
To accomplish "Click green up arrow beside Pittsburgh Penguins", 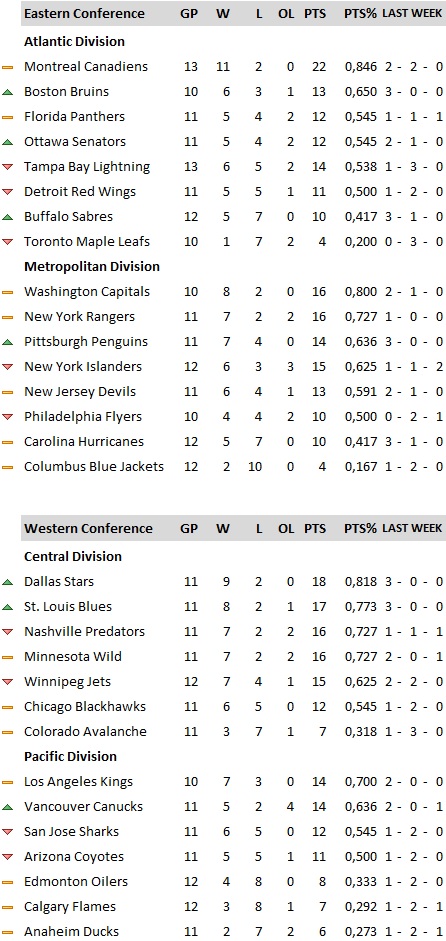I will tap(7, 342).
